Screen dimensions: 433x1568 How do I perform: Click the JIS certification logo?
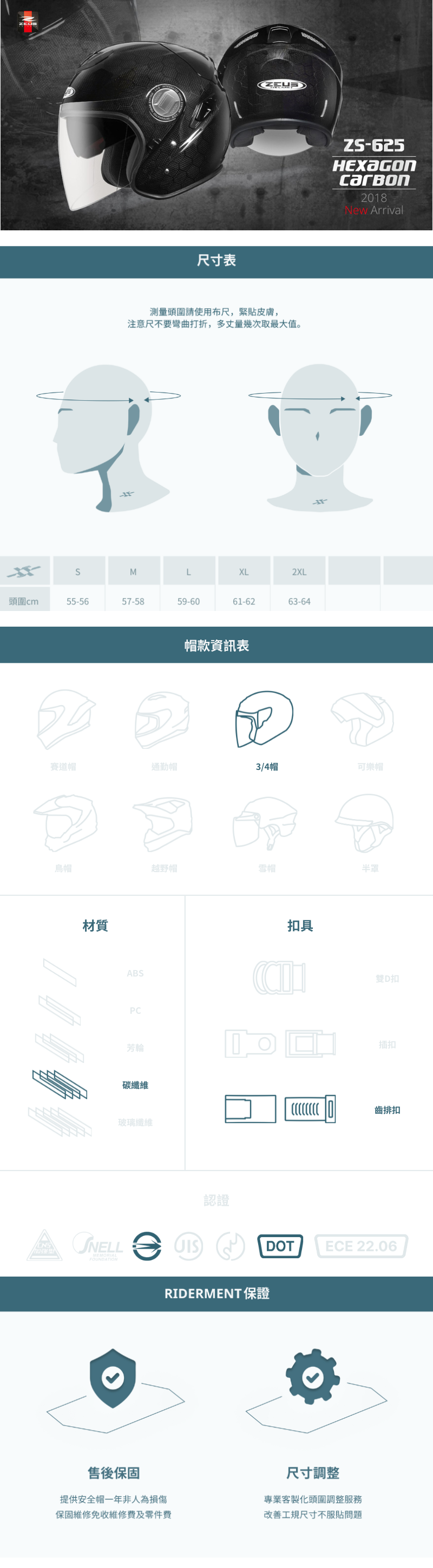pos(188,1246)
